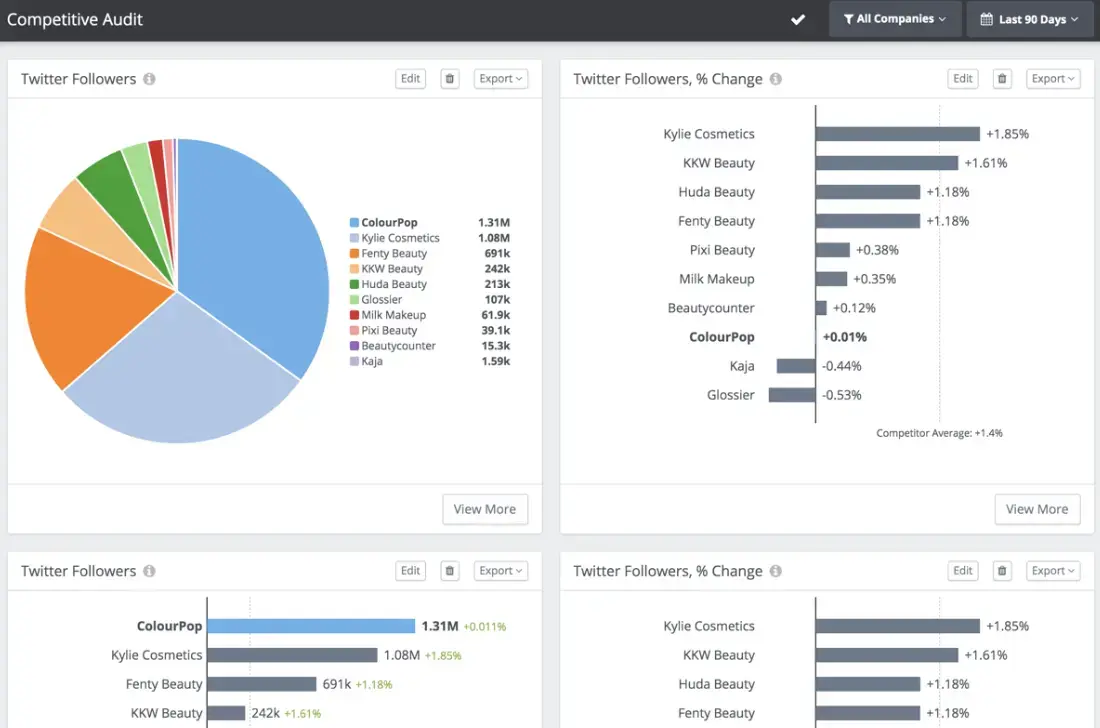Viewport: 1100px width, 728px height.
Task: Click the trash icon on the % Change panel
Action: pos(1002,78)
